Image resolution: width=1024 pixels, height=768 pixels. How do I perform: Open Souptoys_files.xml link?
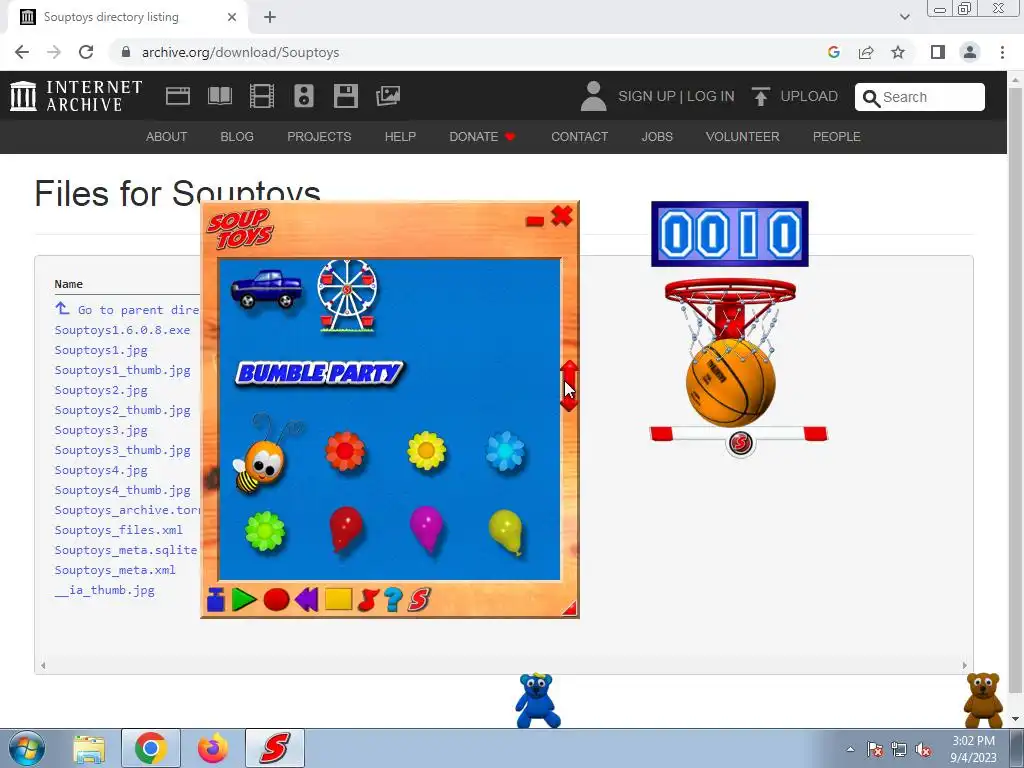pos(118,530)
